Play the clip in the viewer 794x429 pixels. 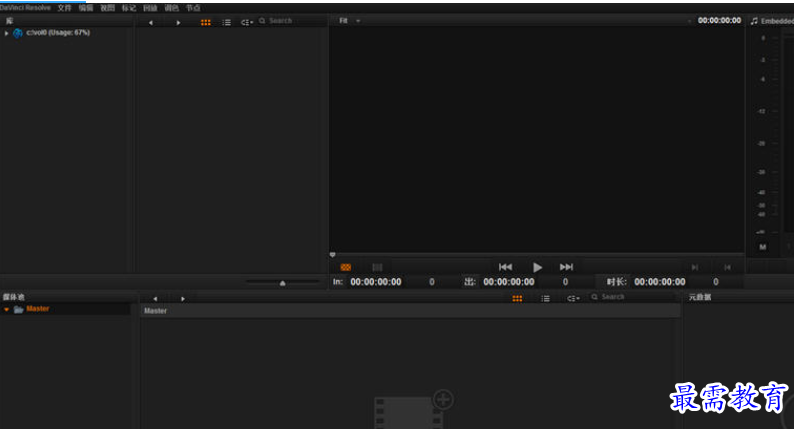pos(537,267)
